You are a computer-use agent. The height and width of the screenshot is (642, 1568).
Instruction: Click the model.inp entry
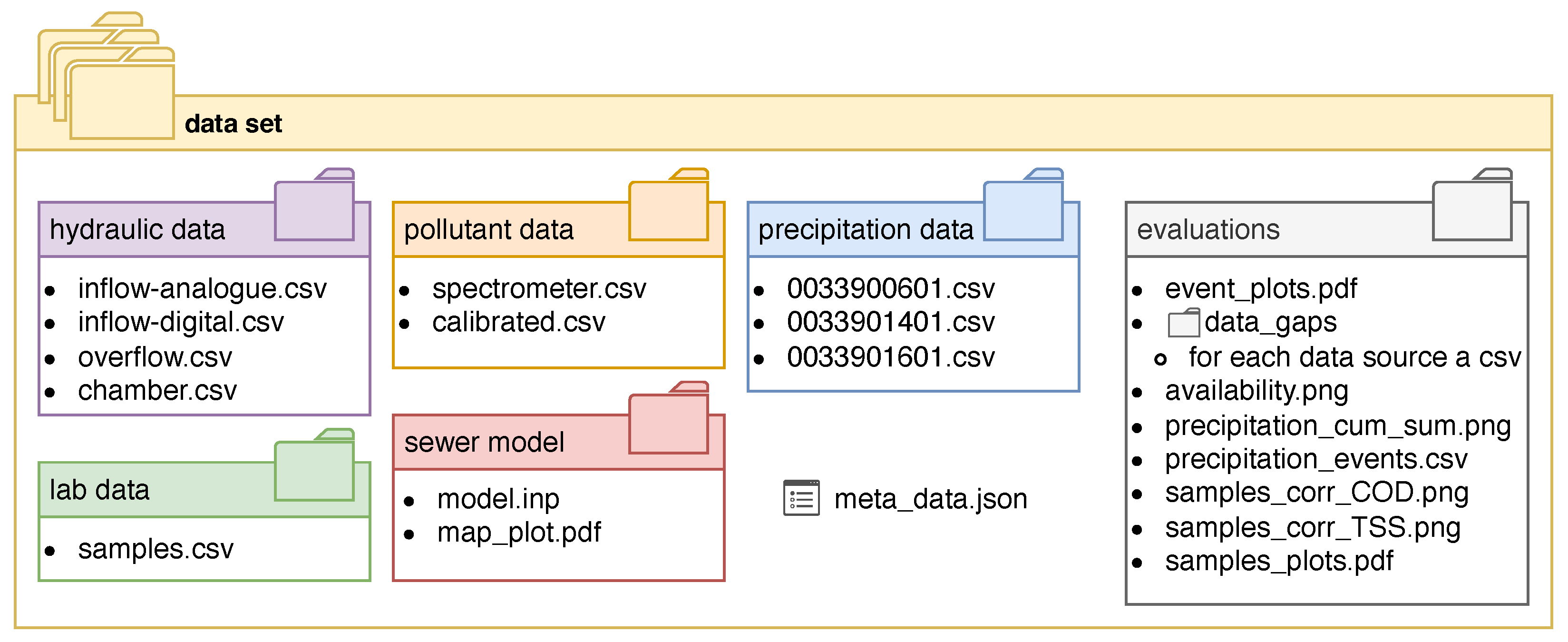point(498,499)
